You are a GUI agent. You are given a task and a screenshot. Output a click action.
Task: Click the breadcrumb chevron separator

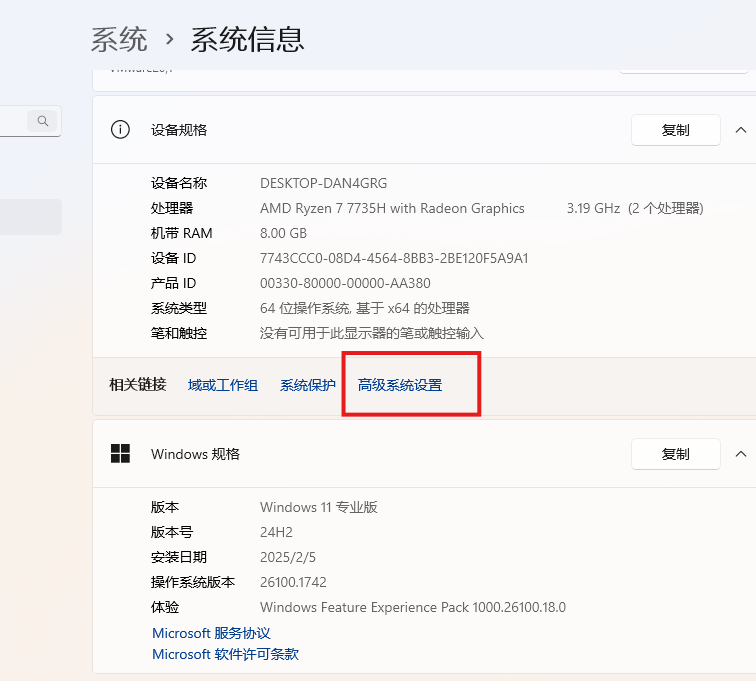(169, 39)
